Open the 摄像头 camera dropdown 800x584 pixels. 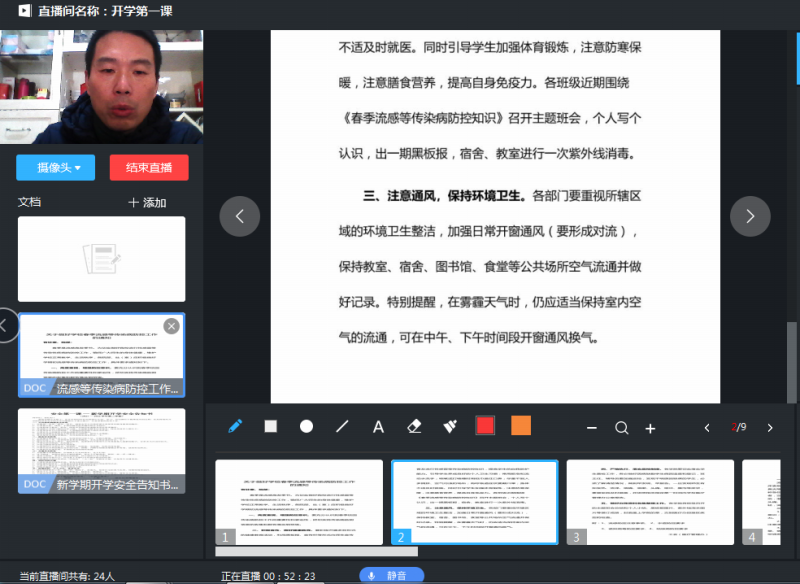click(x=55, y=168)
